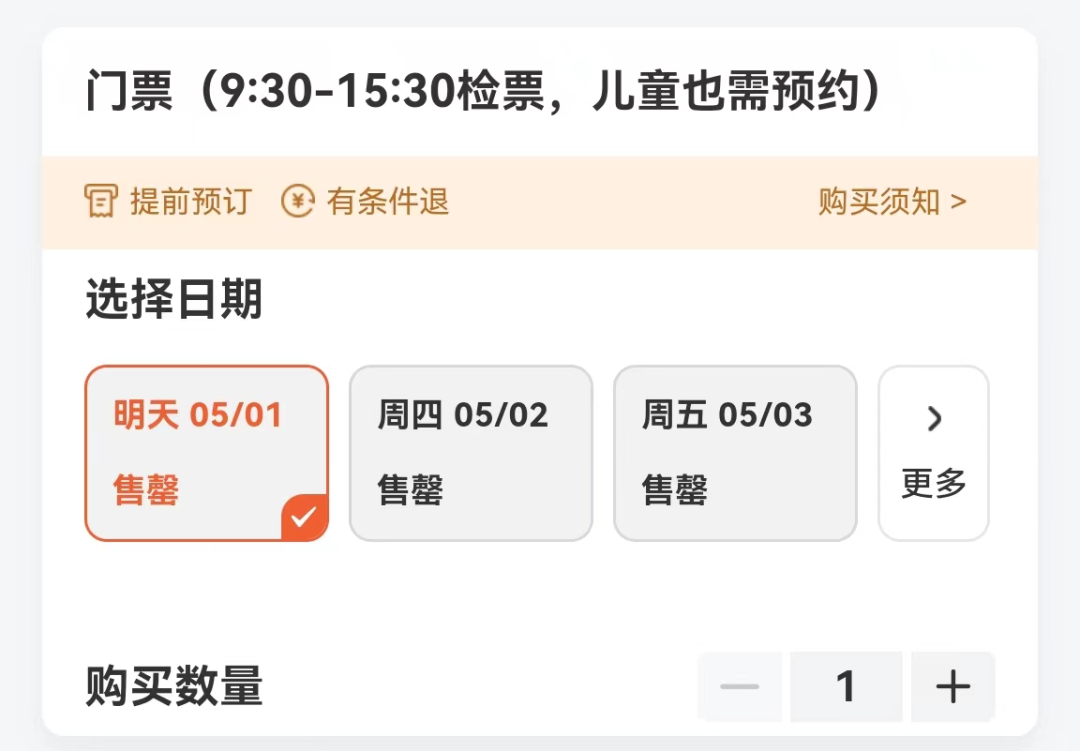Tap the arrow beside 购买须知
This screenshot has height=751, width=1080.
958,202
